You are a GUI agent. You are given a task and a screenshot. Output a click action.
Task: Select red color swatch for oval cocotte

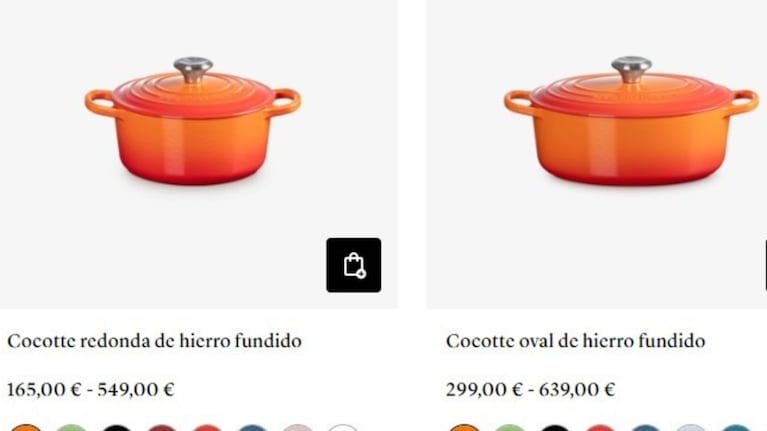click(x=600, y=429)
